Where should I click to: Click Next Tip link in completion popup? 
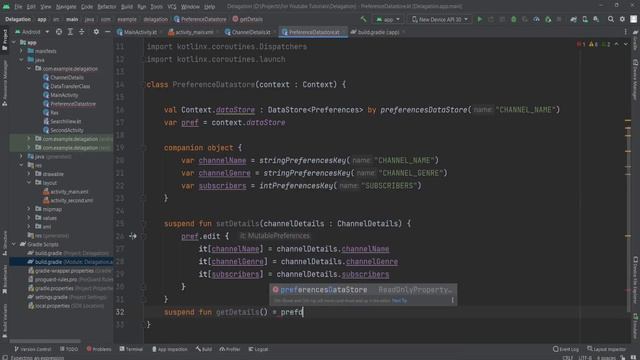399,301
